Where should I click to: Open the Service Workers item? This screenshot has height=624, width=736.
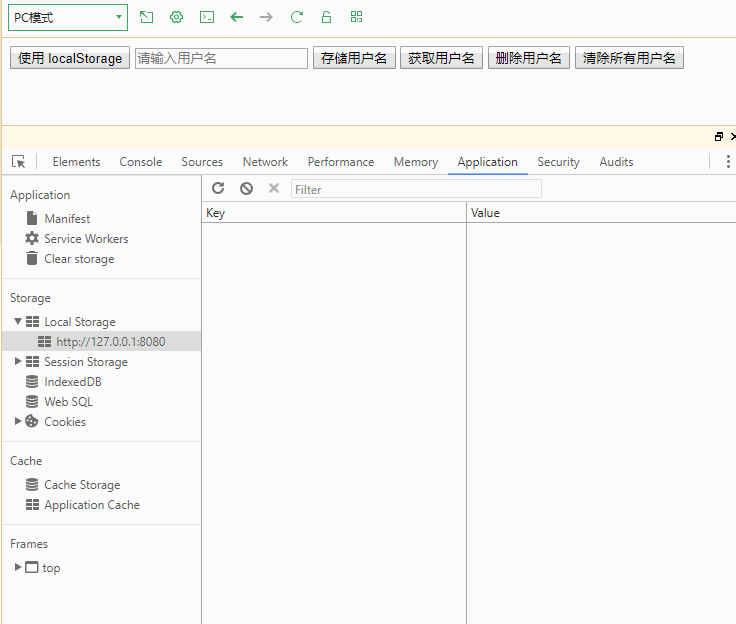[x=86, y=239]
